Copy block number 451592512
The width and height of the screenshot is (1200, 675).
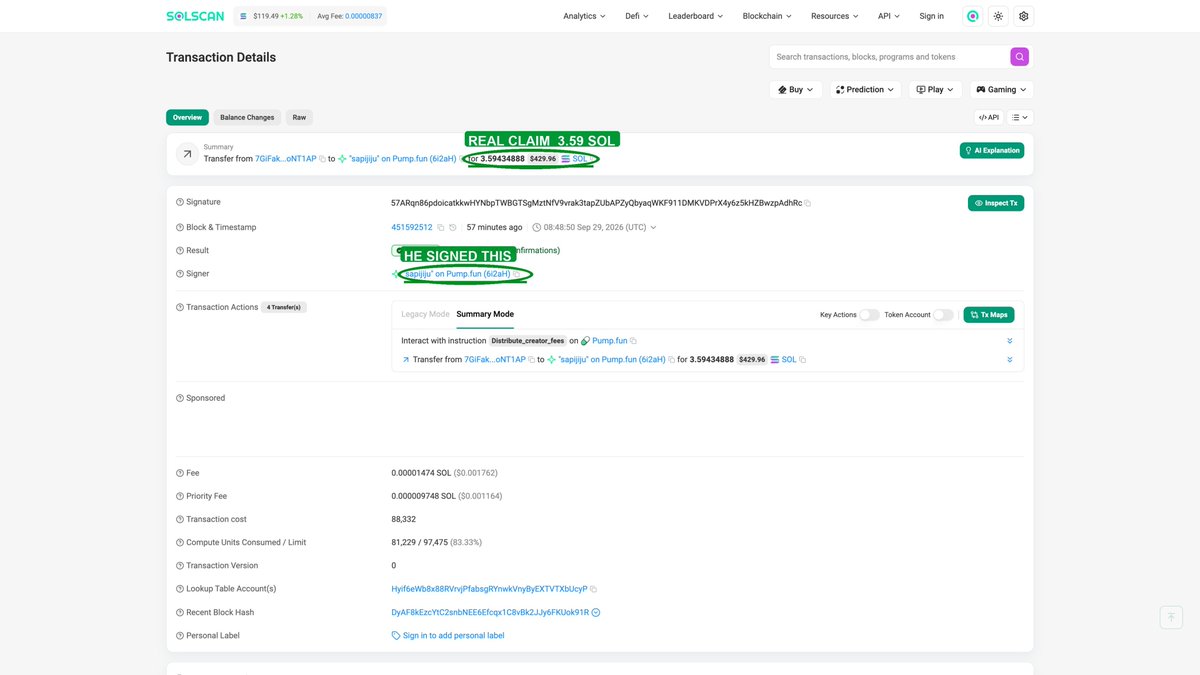pyautogui.click(x=440, y=227)
